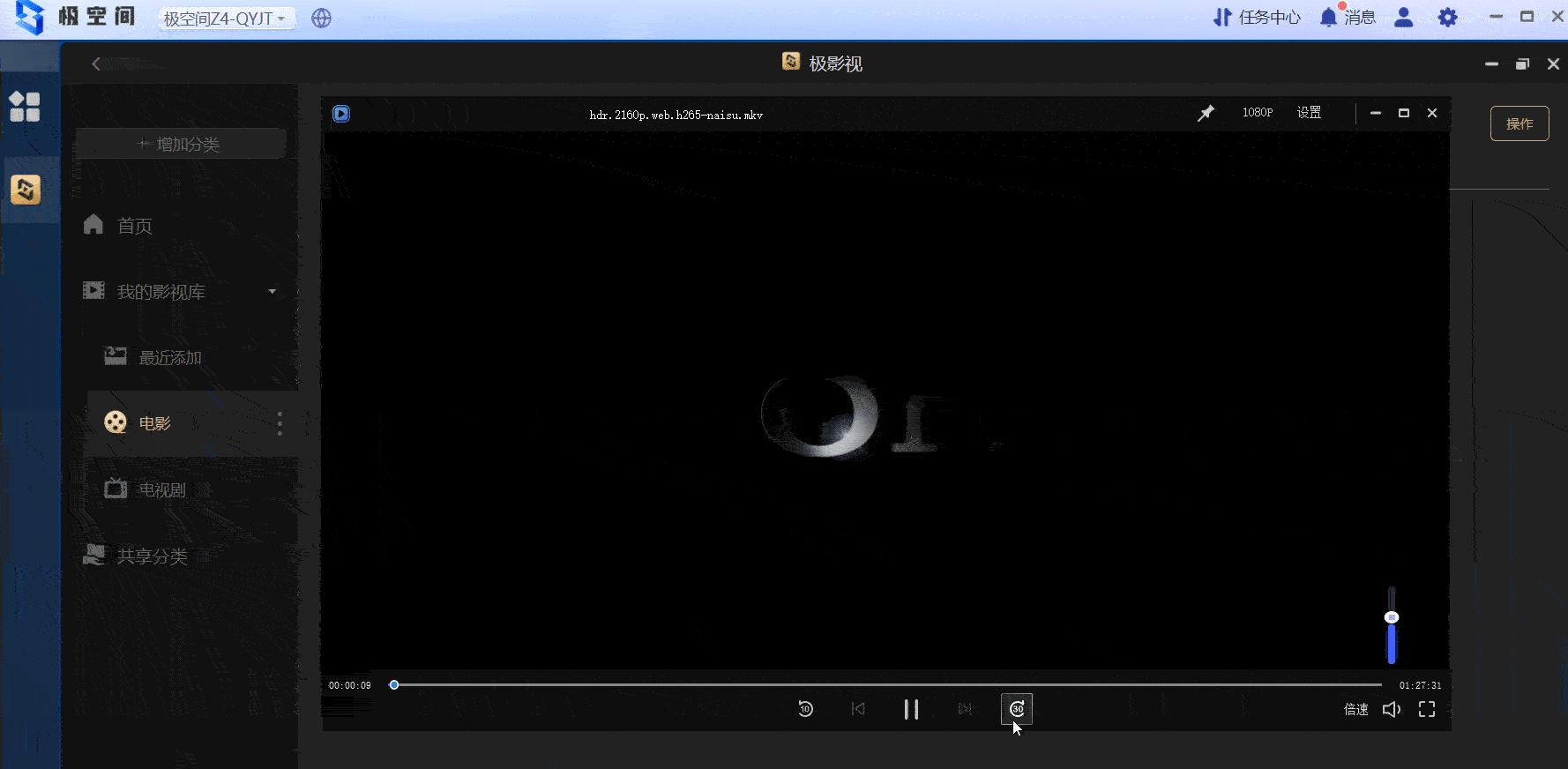Viewport: 1568px width, 769px height.
Task: Skip forward 30 seconds
Action: pyautogui.click(x=1017, y=709)
